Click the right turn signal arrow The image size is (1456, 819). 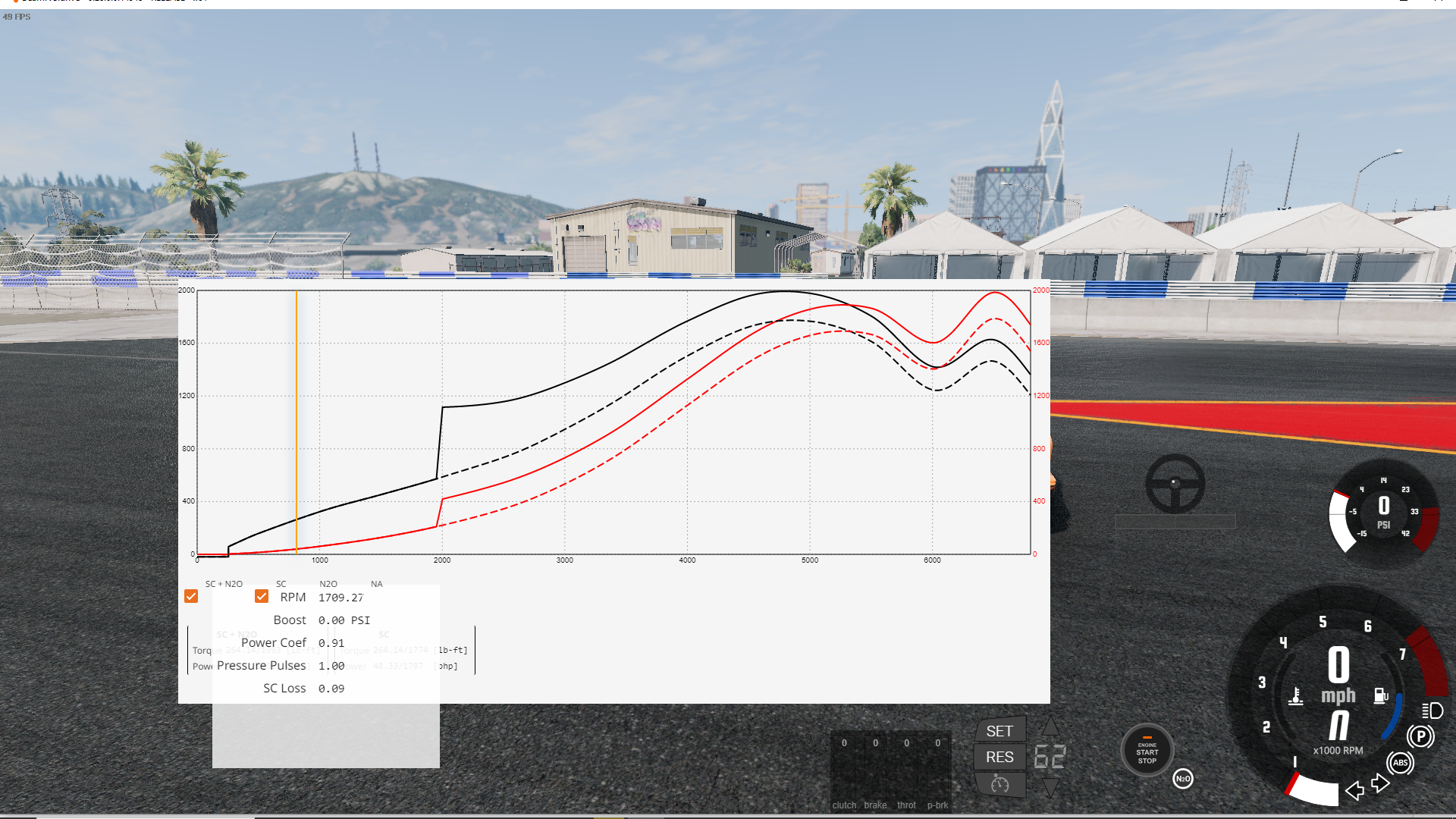(1380, 783)
